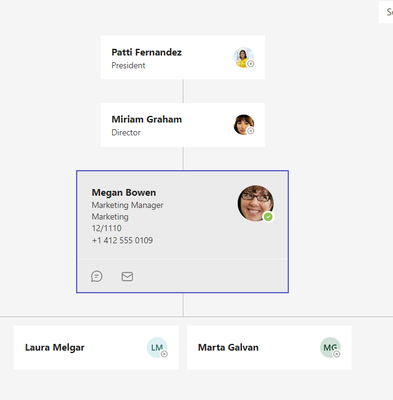Image resolution: width=393 pixels, height=400 pixels.
Task: Click Megan Bowen's green available status badge
Action: 268,217
